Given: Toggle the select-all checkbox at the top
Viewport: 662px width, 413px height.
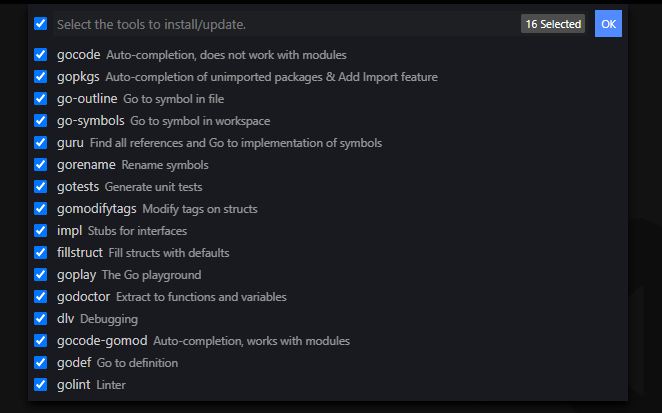Looking at the screenshot, I should 41,24.
